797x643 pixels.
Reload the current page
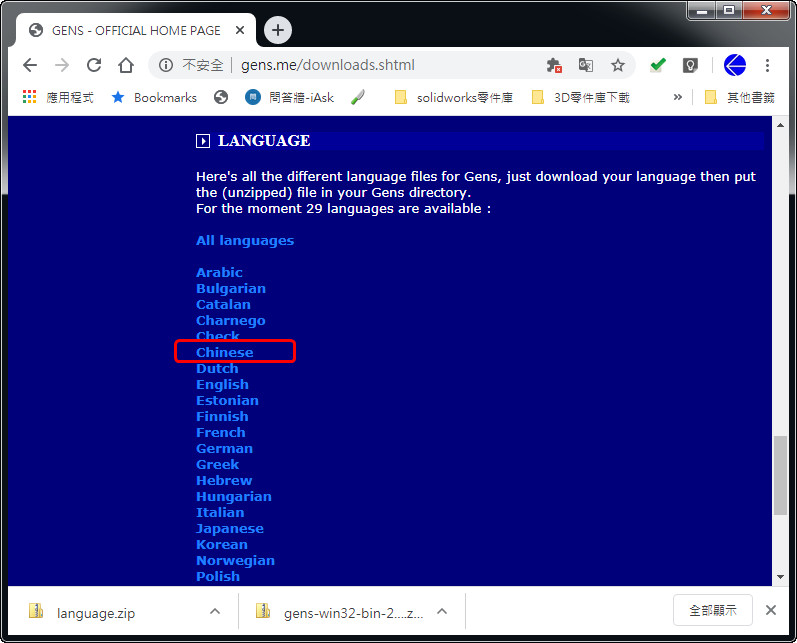(x=94, y=65)
